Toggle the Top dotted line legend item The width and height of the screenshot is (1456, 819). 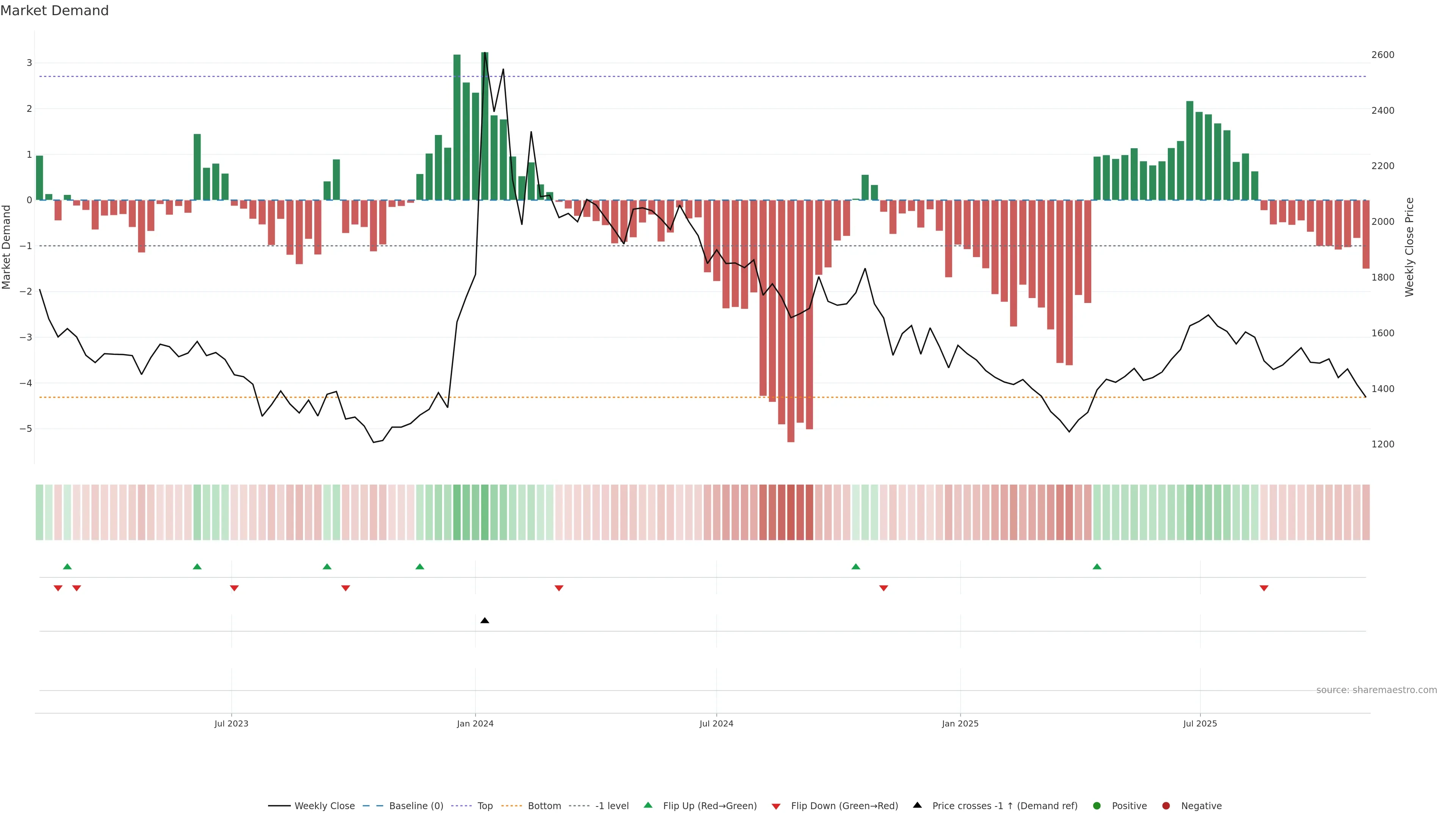[x=485, y=806]
